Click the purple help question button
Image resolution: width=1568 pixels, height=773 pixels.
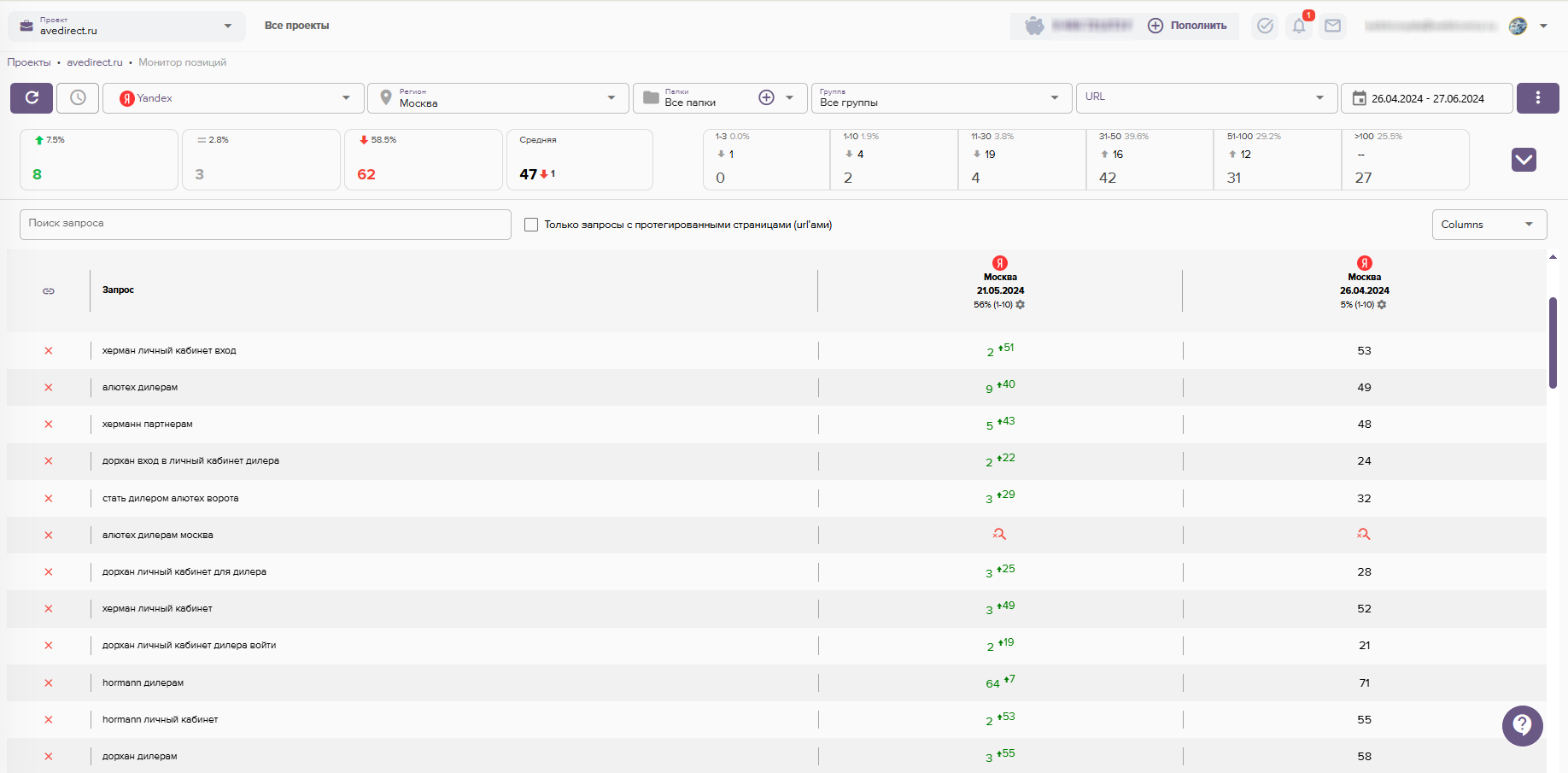coord(1522,725)
